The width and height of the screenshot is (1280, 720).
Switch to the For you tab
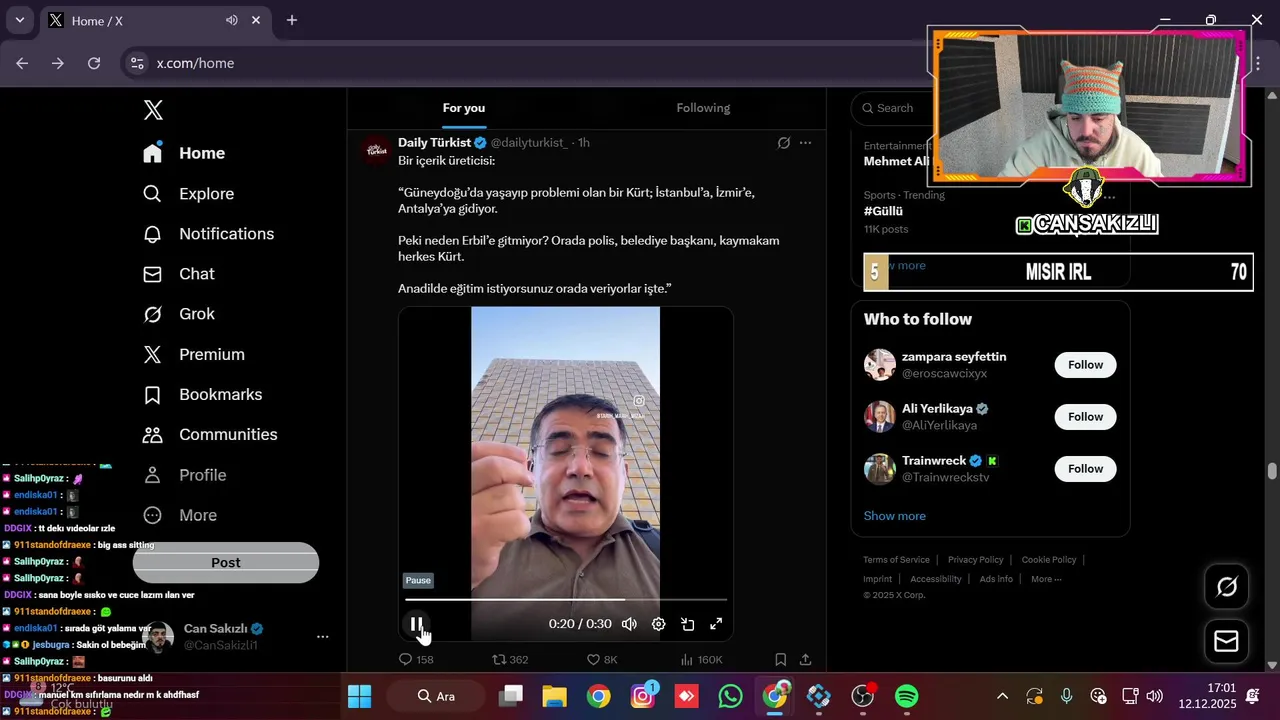(x=464, y=108)
